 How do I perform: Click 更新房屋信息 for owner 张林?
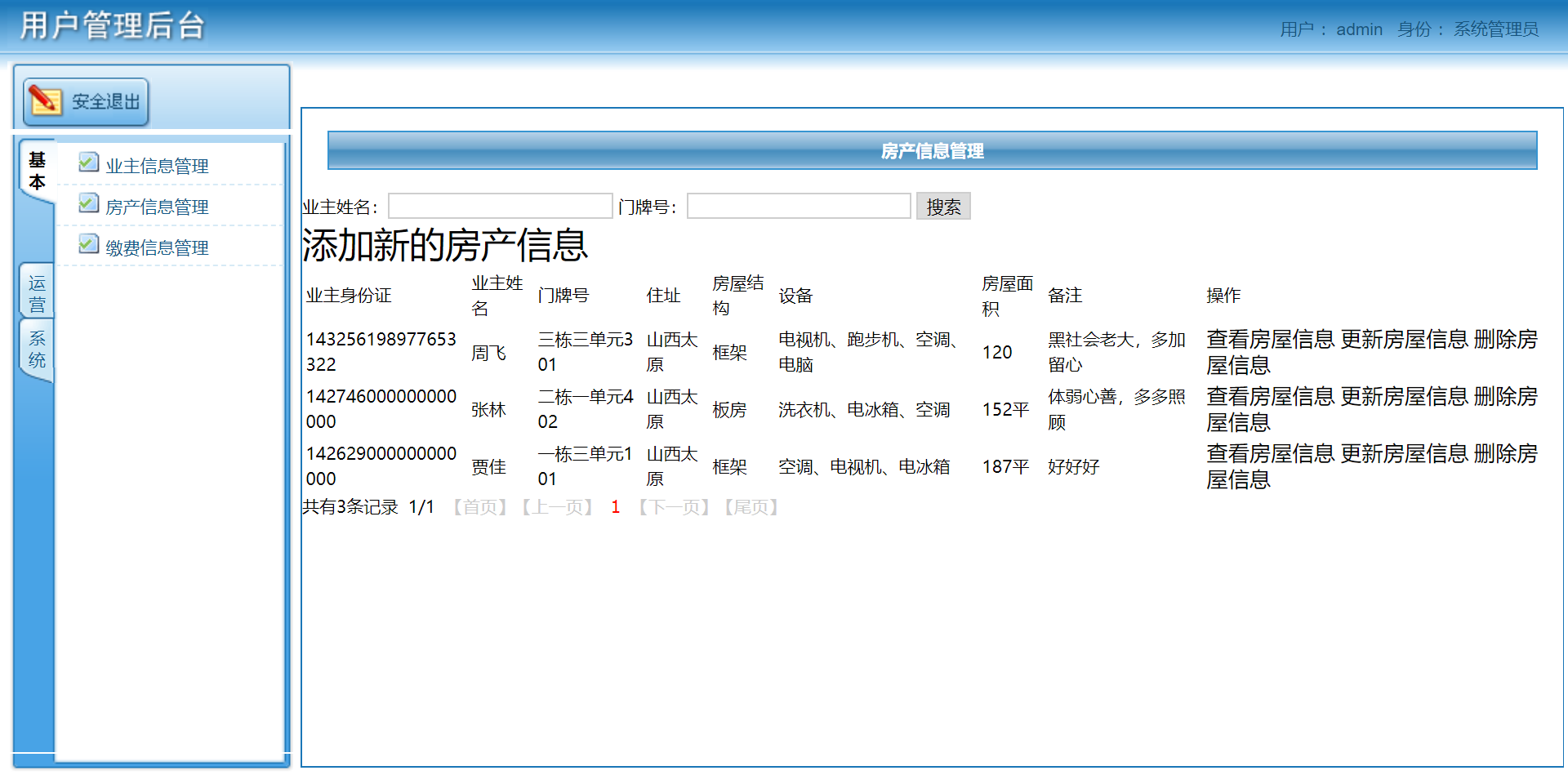pos(1403,397)
